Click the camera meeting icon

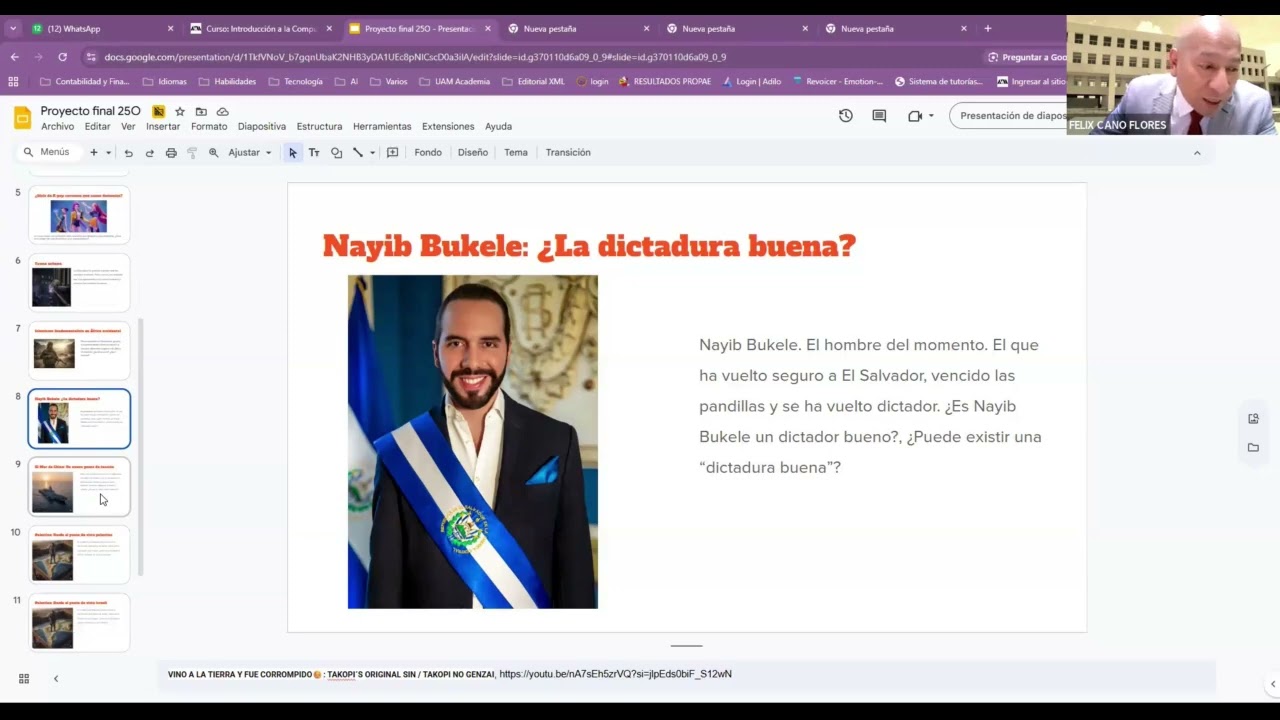click(914, 116)
